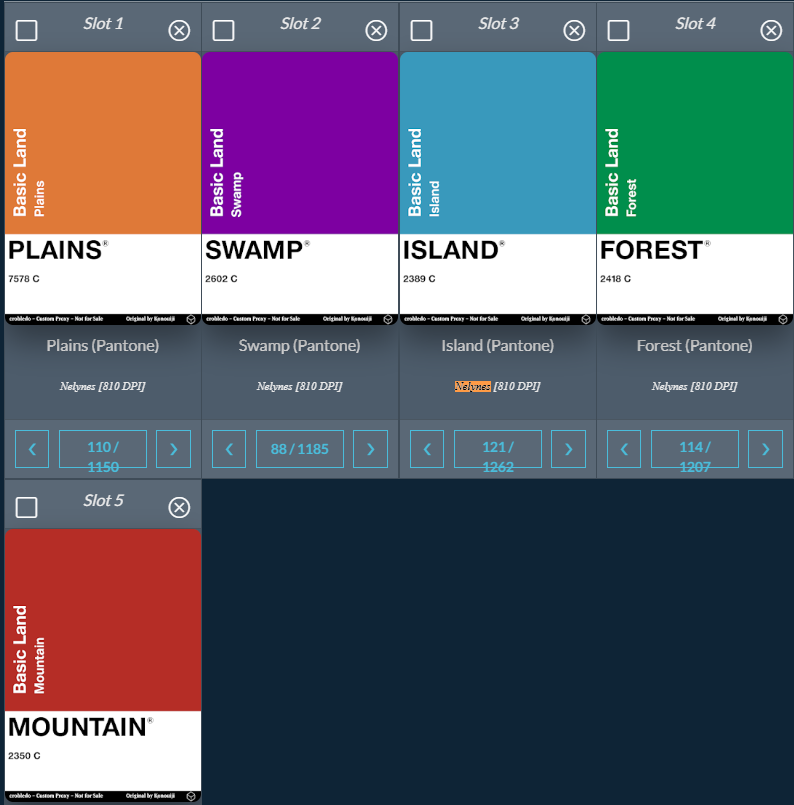The width and height of the screenshot is (794, 805).
Task: Remove the card in Slot 3
Action: pos(574,31)
